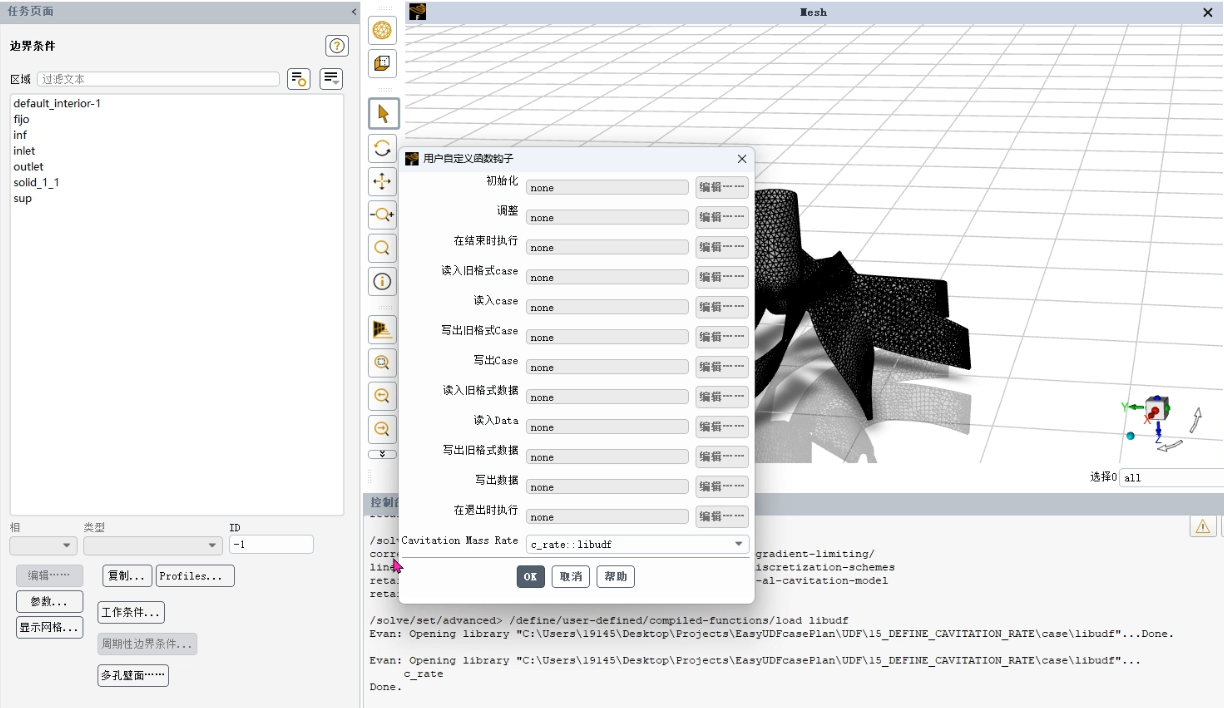Edit the 写出Case hook
Image resolution: width=1224 pixels, height=708 pixels.
tap(722, 367)
